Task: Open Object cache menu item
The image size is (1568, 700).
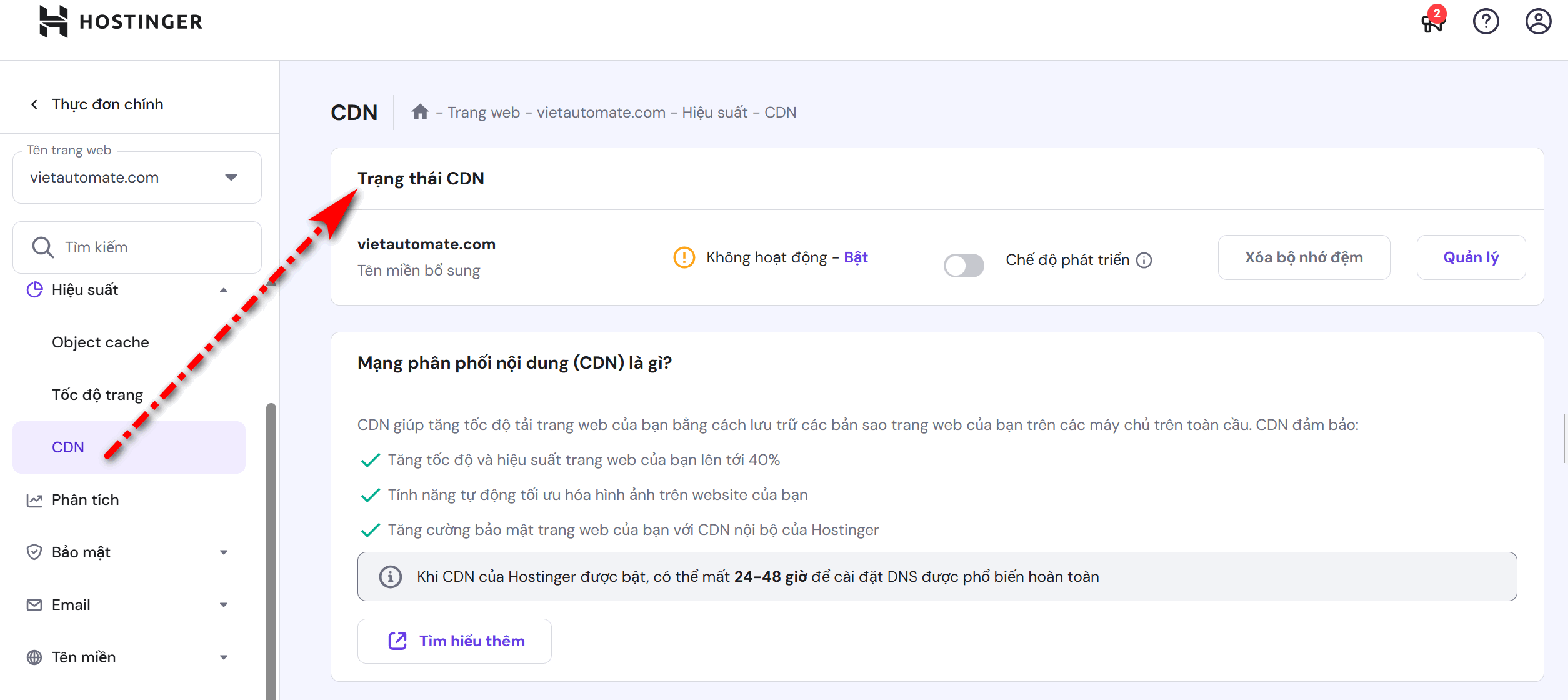Action: pyautogui.click(x=100, y=342)
